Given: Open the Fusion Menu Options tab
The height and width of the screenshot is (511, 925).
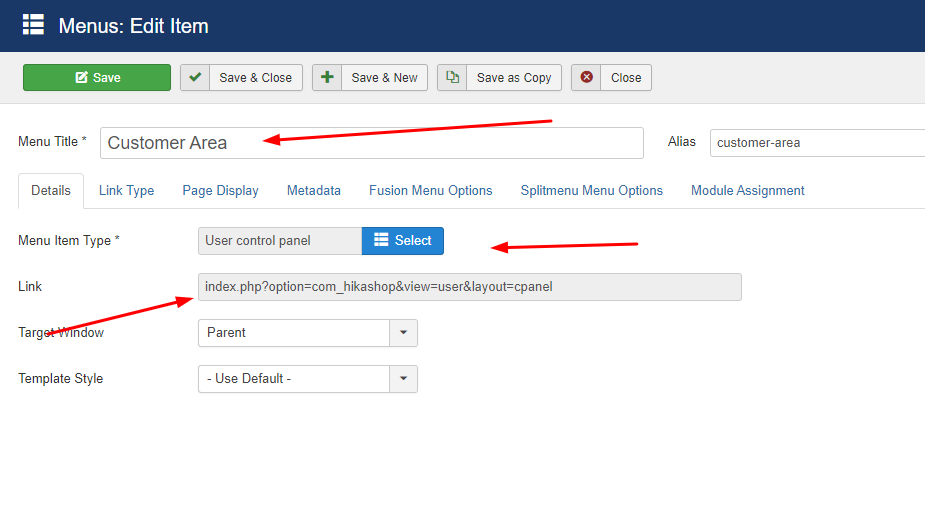Looking at the screenshot, I should (x=431, y=191).
